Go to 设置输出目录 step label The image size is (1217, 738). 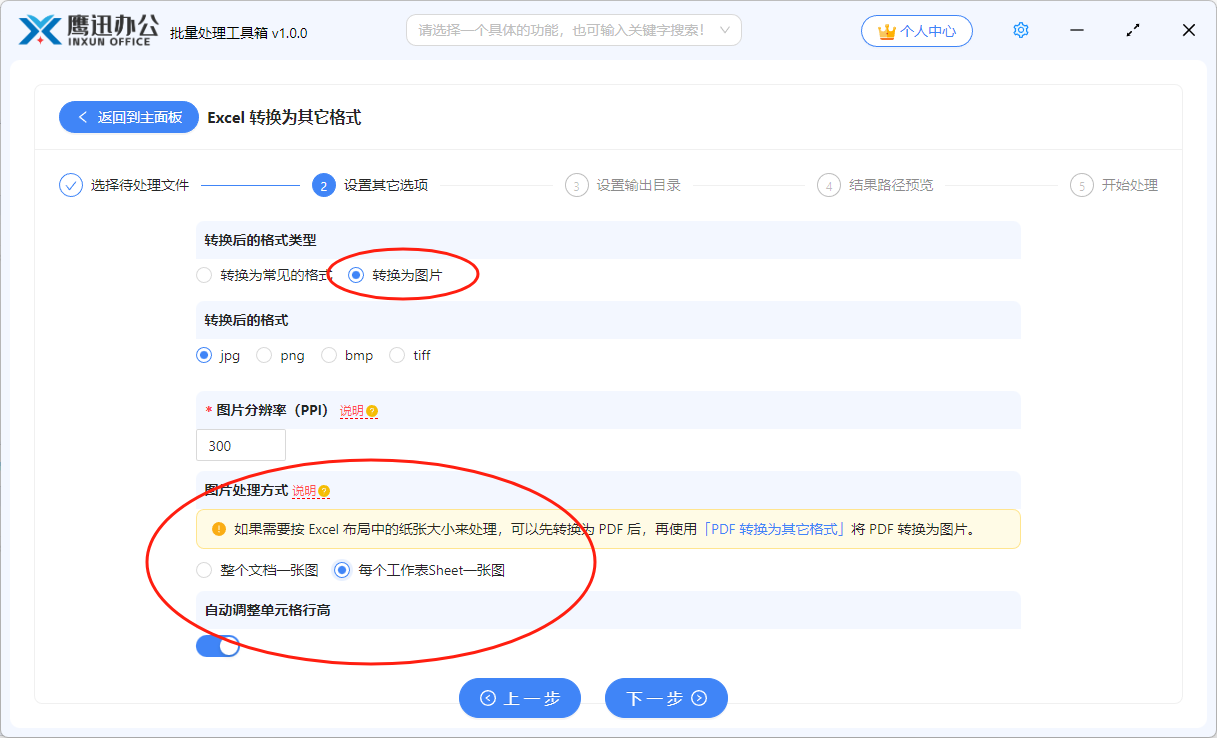(x=639, y=185)
